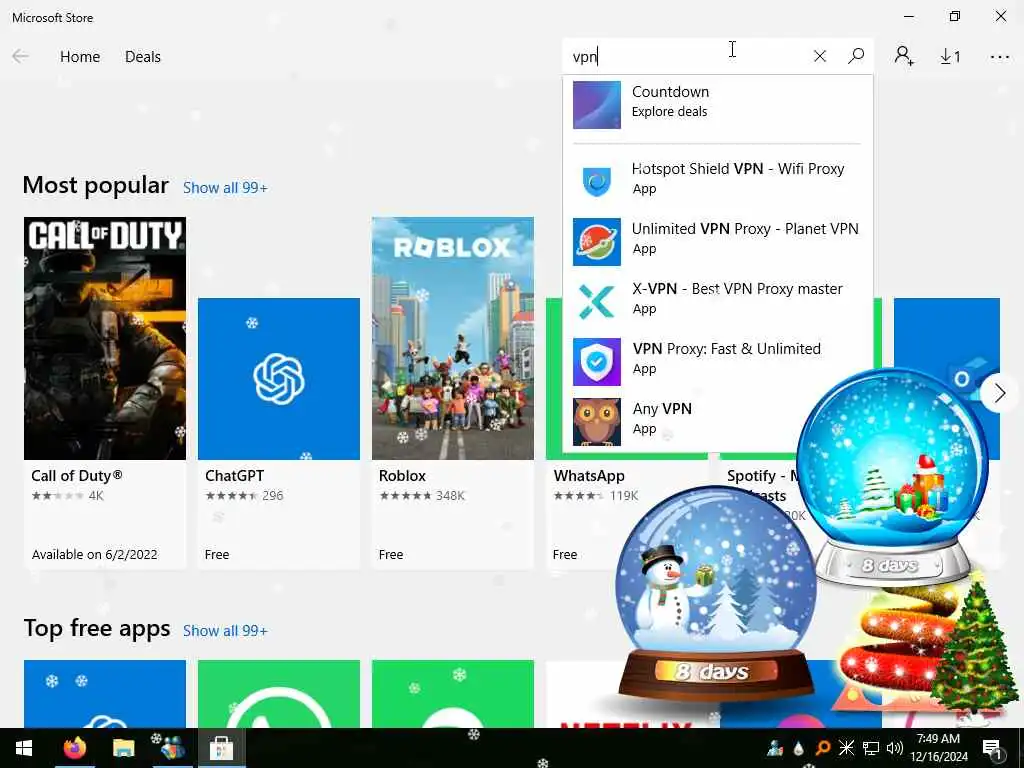Viewport: 1024px width, 768px height.
Task: Clear the search text with the X
Action: click(x=820, y=56)
